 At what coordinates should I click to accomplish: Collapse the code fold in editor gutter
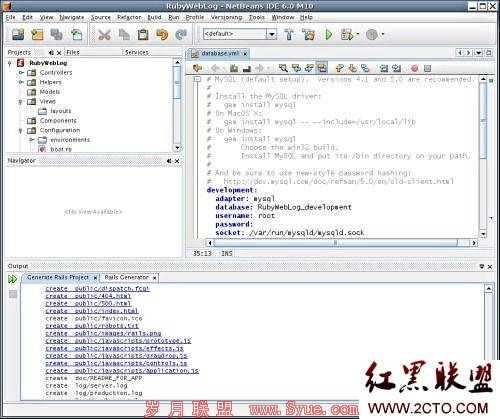pos(198,79)
